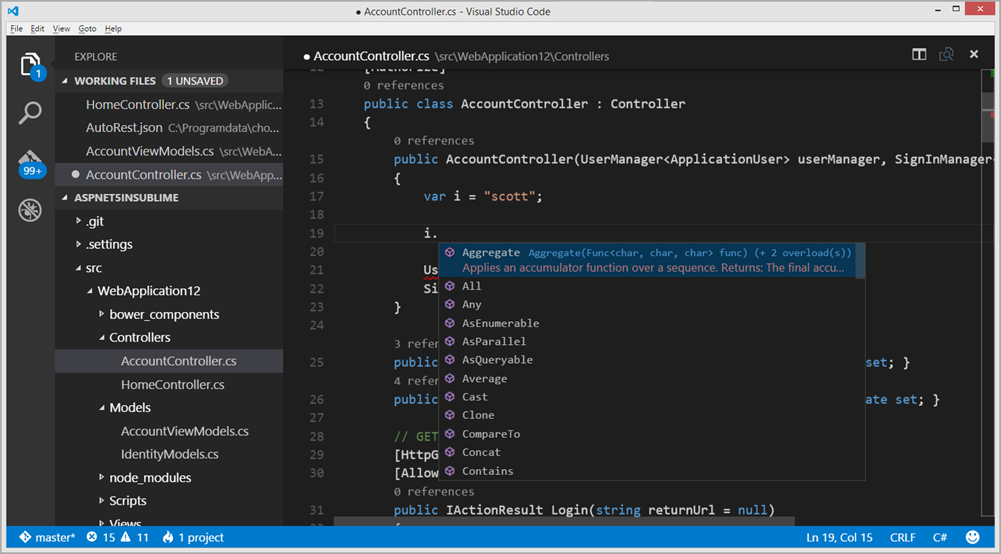The height and width of the screenshot is (554, 1001).
Task: Open the Search view icon
Action: (30, 113)
